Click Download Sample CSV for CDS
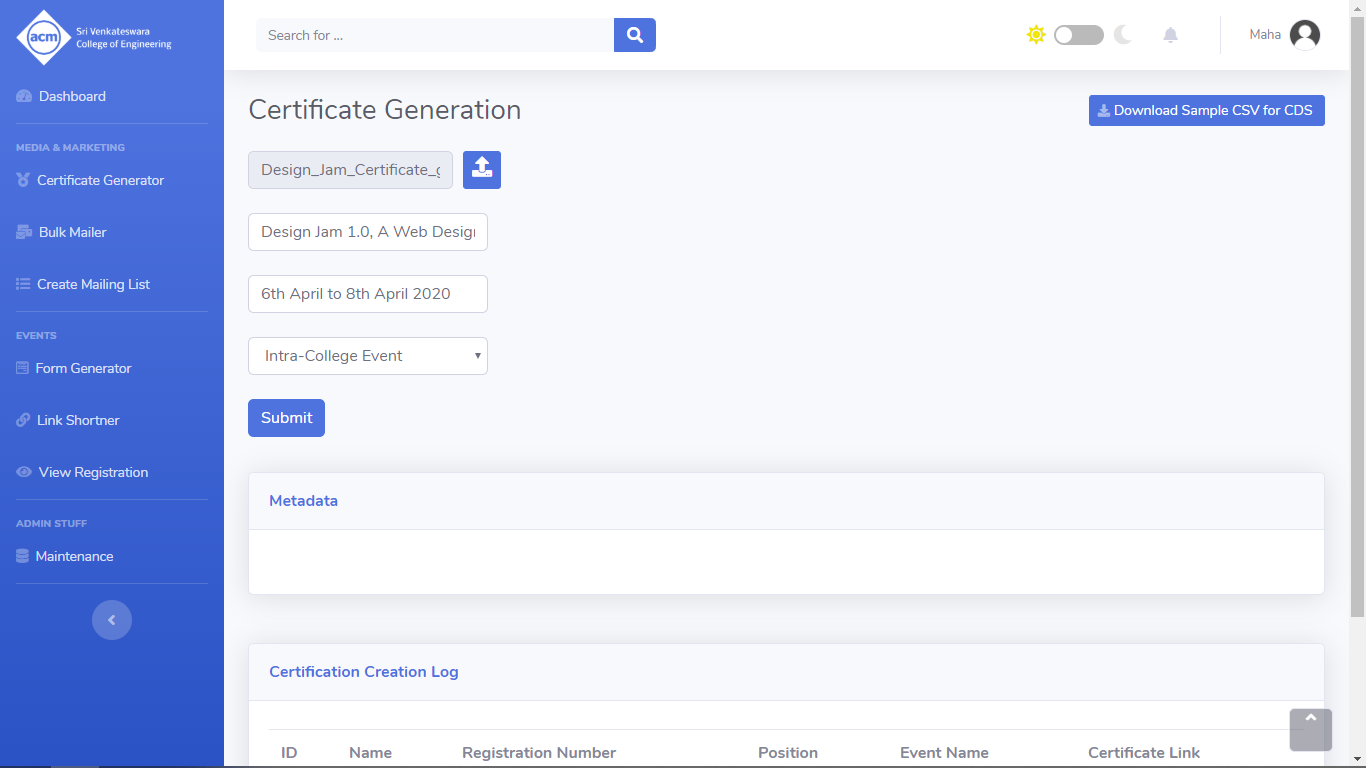 coord(1206,110)
